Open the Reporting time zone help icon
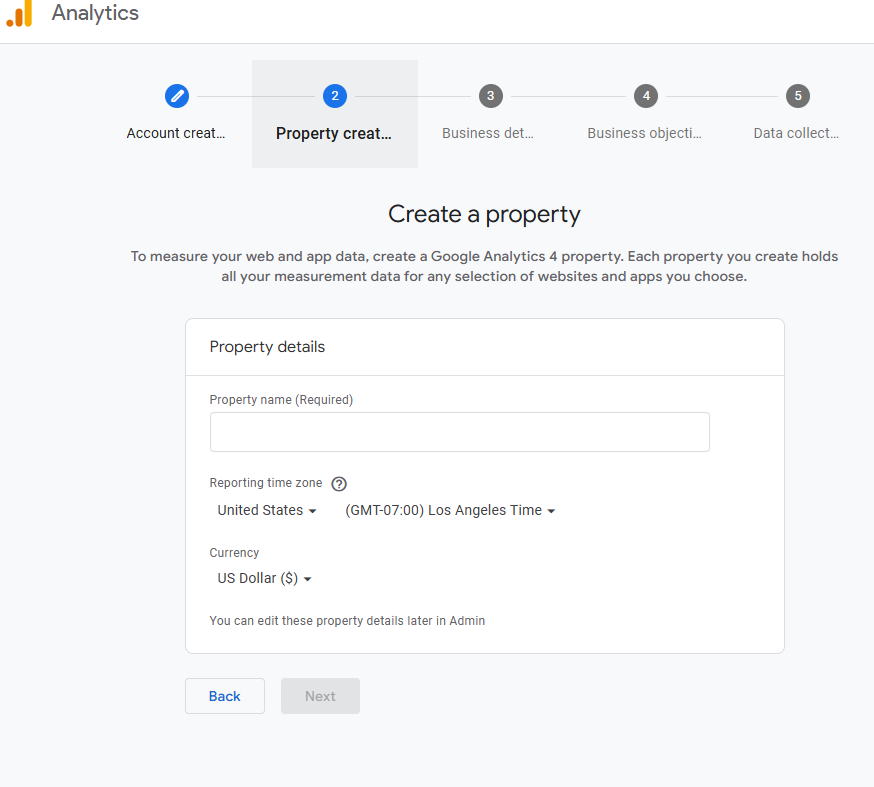The height and width of the screenshot is (787, 874). (339, 484)
